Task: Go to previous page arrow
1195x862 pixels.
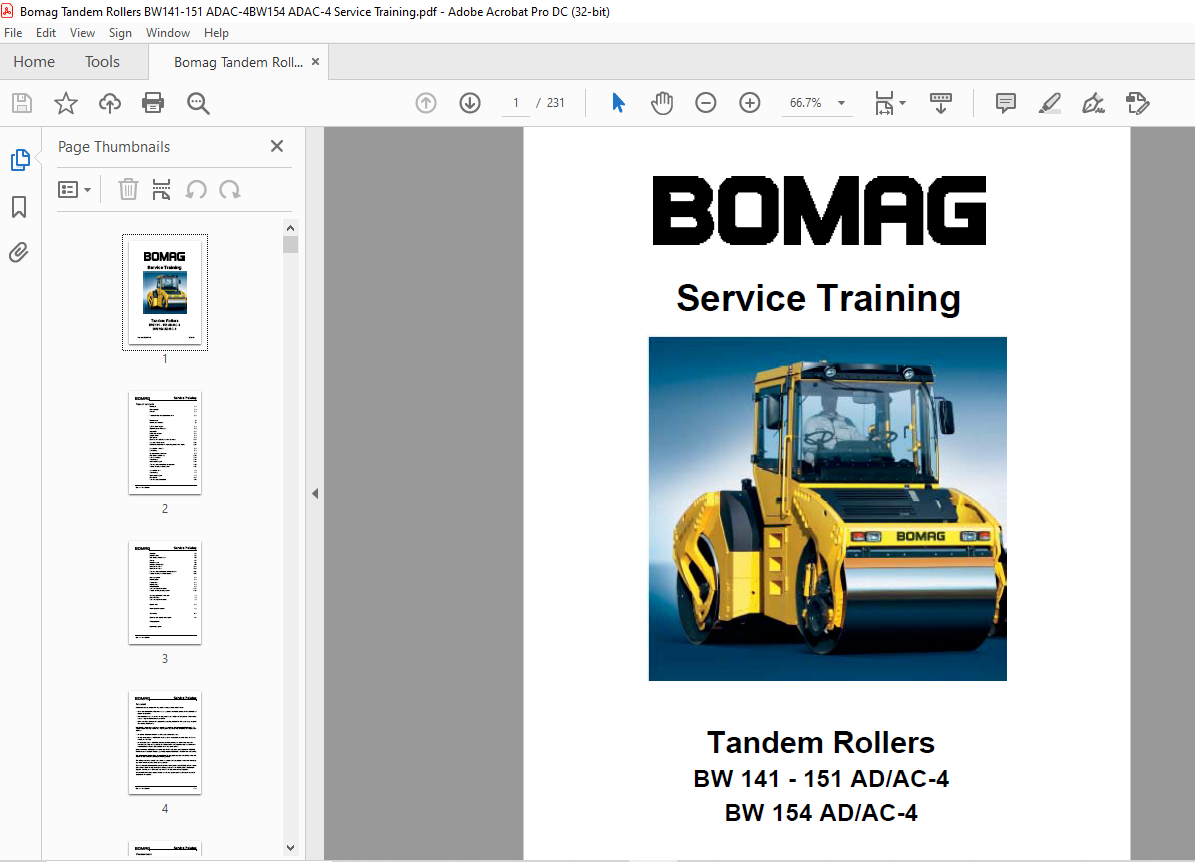Action: coord(426,103)
